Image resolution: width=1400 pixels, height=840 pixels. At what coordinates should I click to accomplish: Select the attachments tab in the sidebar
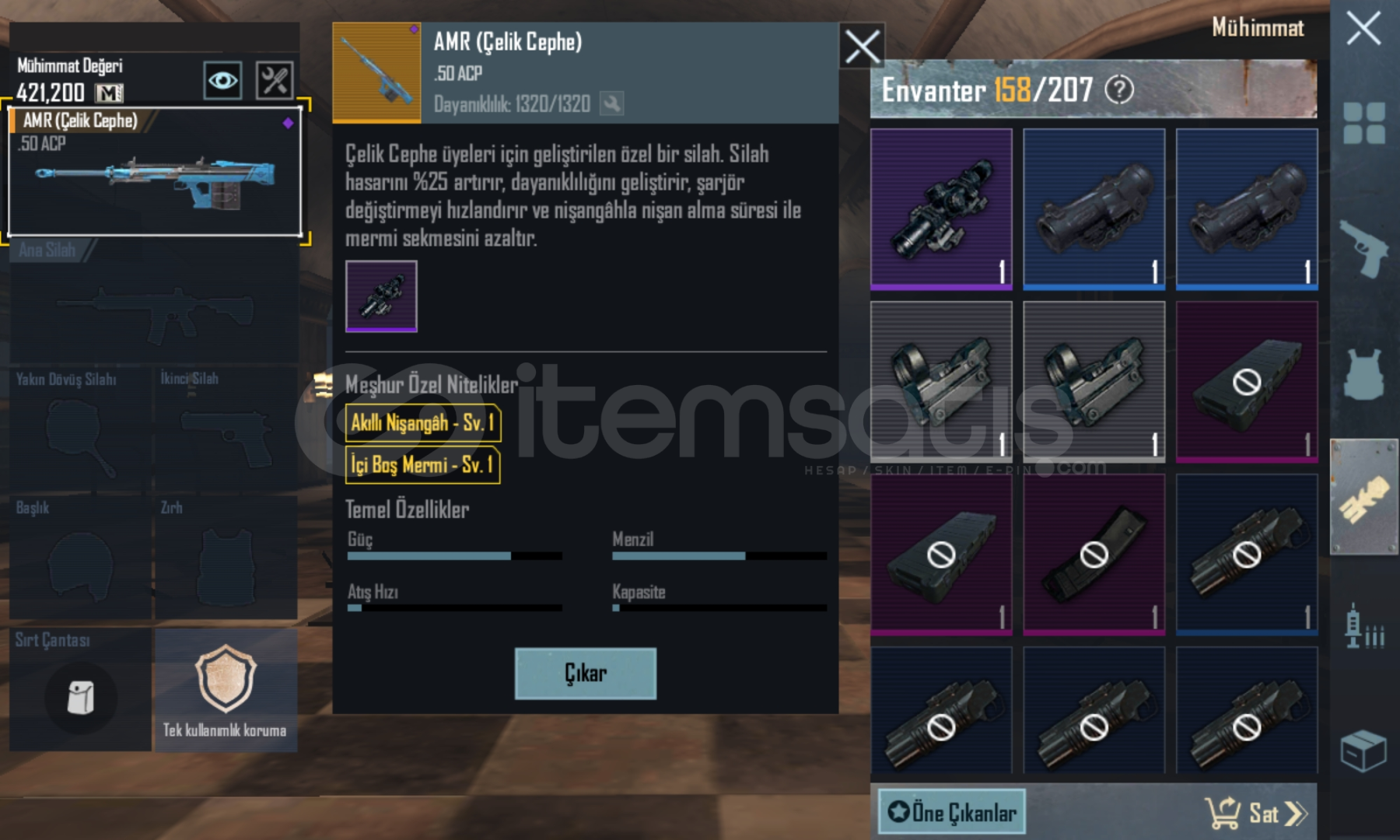click(x=1363, y=497)
